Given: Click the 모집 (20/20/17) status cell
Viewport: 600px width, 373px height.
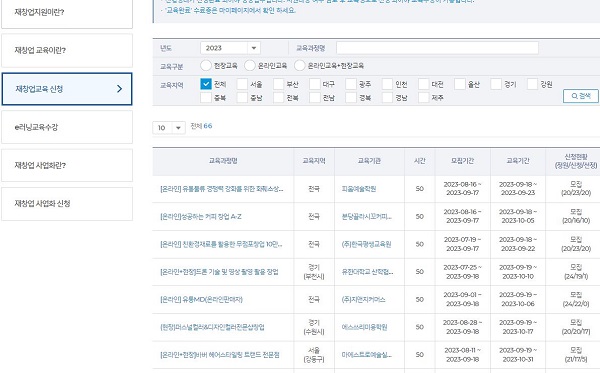Looking at the screenshot, I should pyautogui.click(x=576, y=327).
